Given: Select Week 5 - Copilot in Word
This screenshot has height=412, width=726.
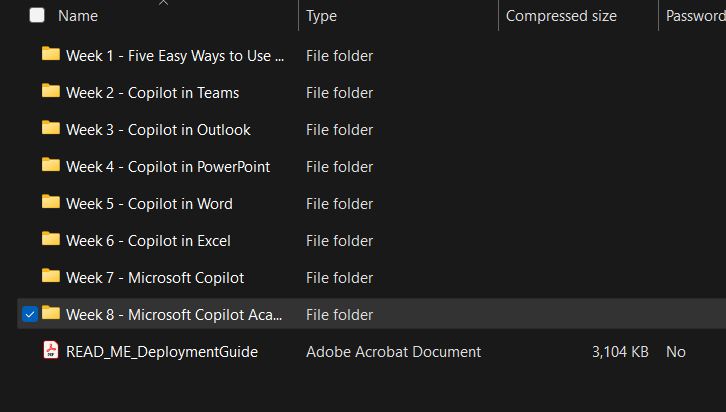Looking at the screenshot, I should click(x=149, y=204).
